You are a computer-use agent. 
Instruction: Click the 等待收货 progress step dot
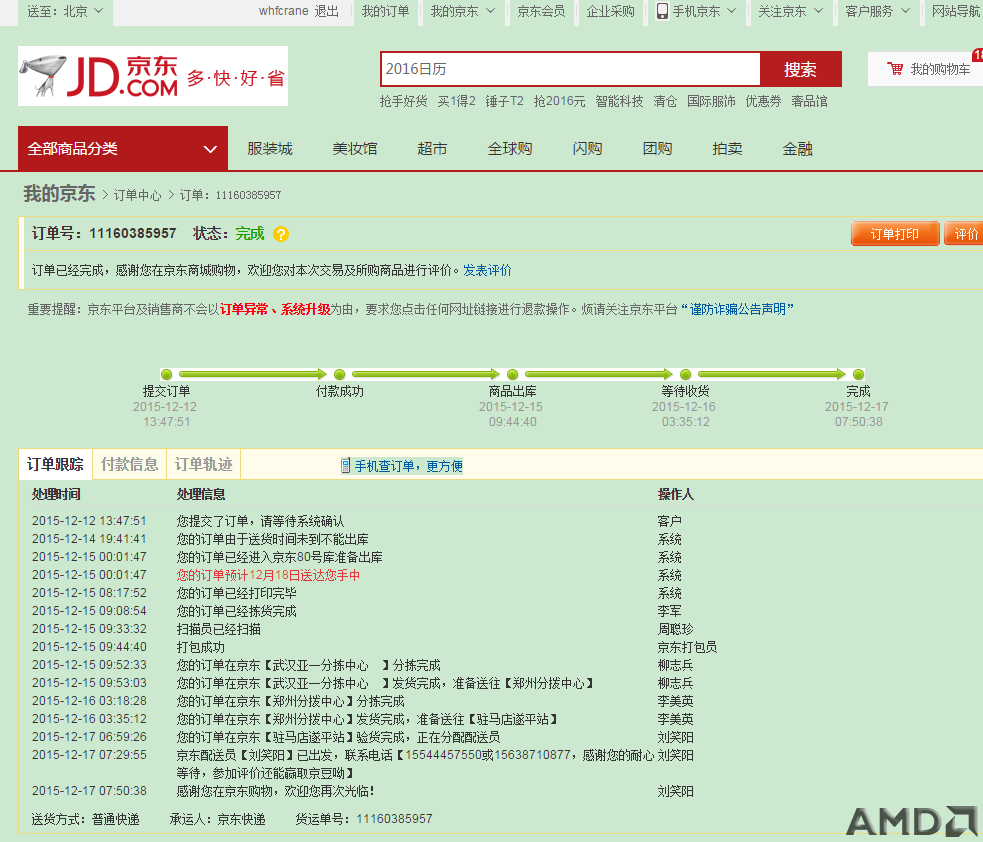[x=685, y=374]
